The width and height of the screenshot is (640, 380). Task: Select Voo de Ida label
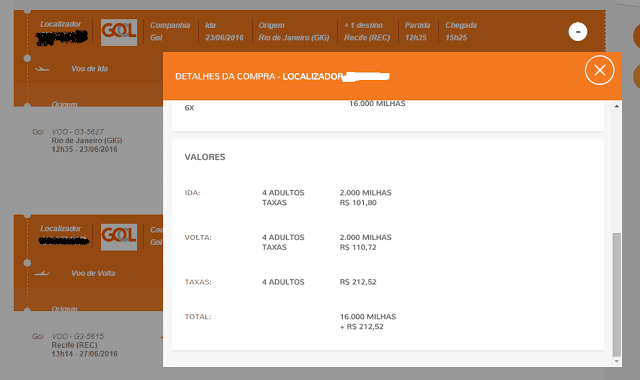pos(89,69)
